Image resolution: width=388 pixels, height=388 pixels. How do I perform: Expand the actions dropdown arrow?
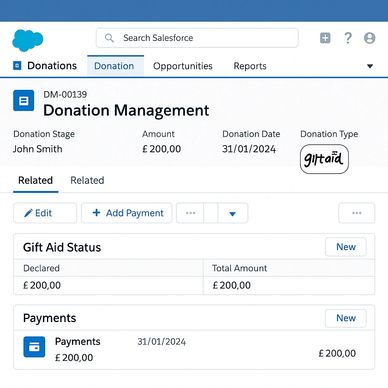point(233,213)
